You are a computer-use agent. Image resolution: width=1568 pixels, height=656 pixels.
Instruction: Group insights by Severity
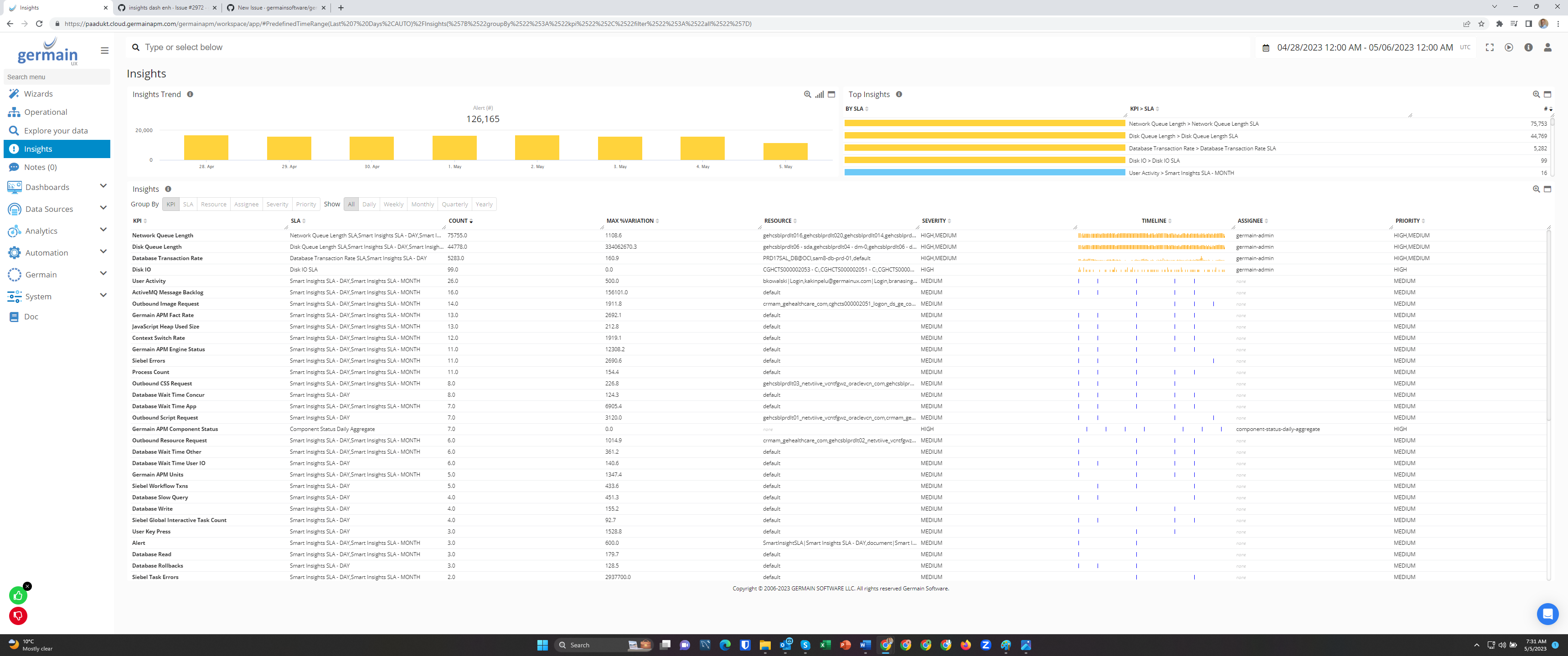[277, 205]
